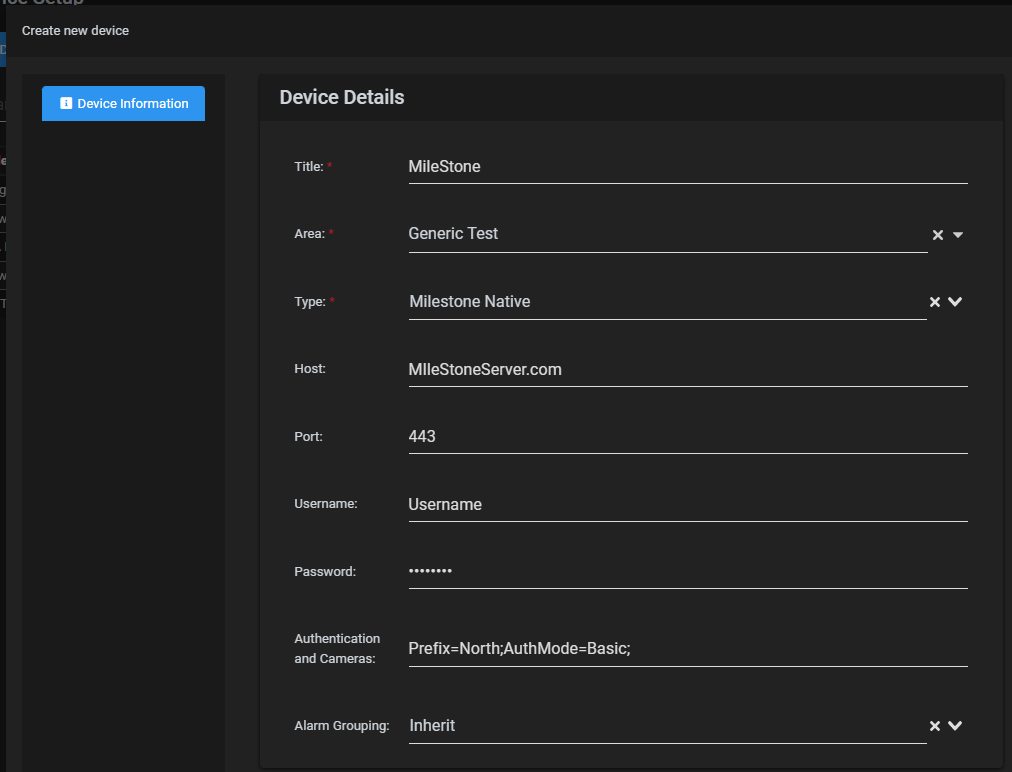Click the Host: field label
The image size is (1012, 772).
pos(310,369)
